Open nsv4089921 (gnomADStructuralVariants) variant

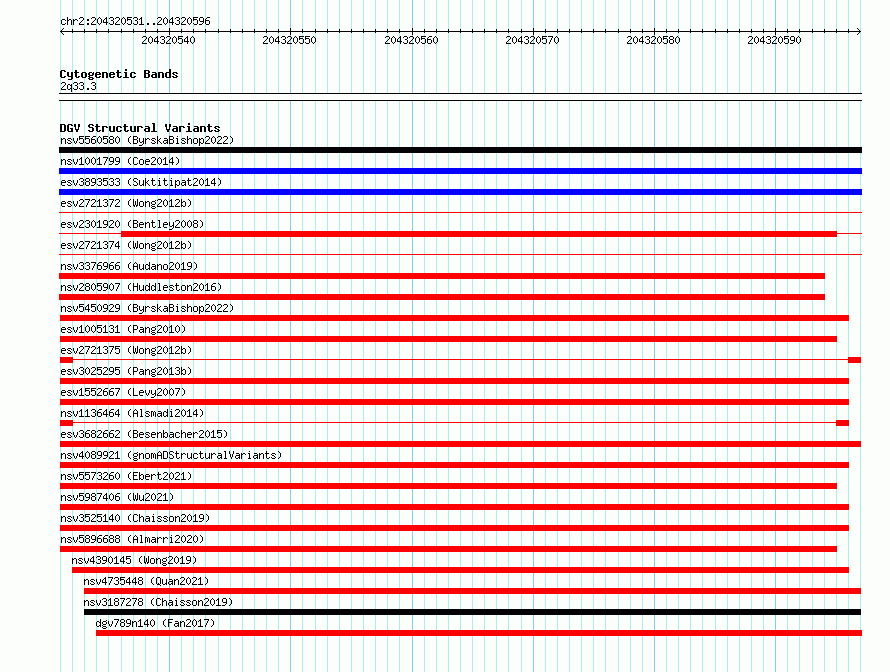(171, 455)
